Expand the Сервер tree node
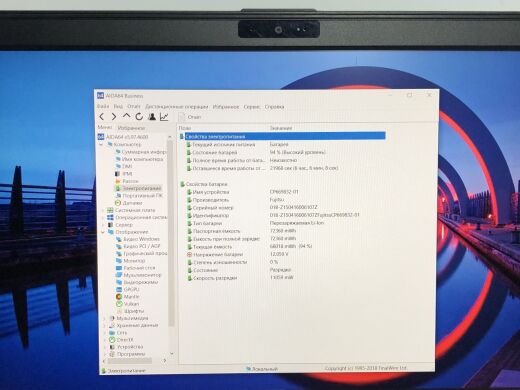The width and height of the screenshot is (520, 390). (102, 225)
